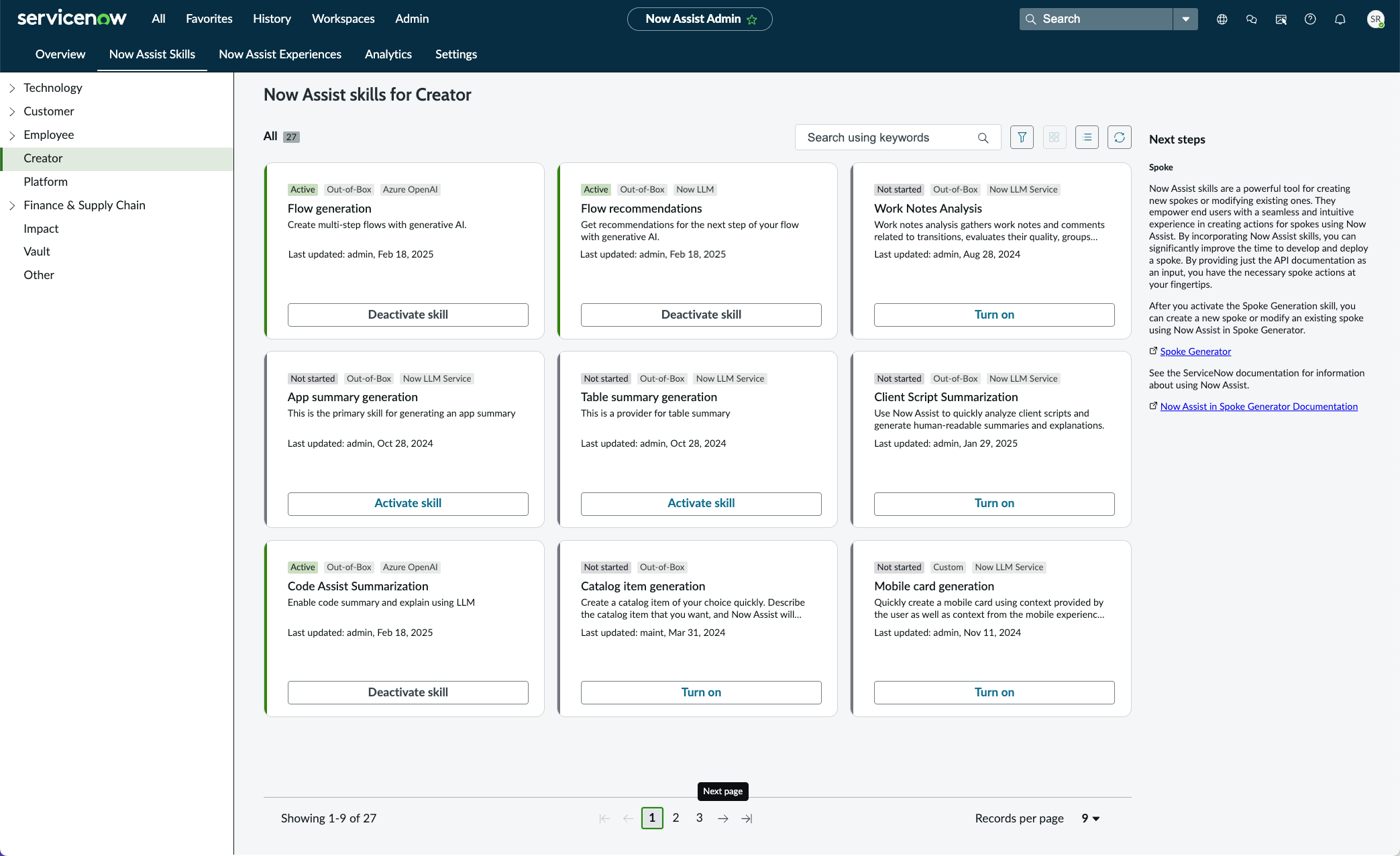The width and height of the screenshot is (1400, 856).
Task: Click the external link icon beside Documentation link
Action: point(1153,406)
